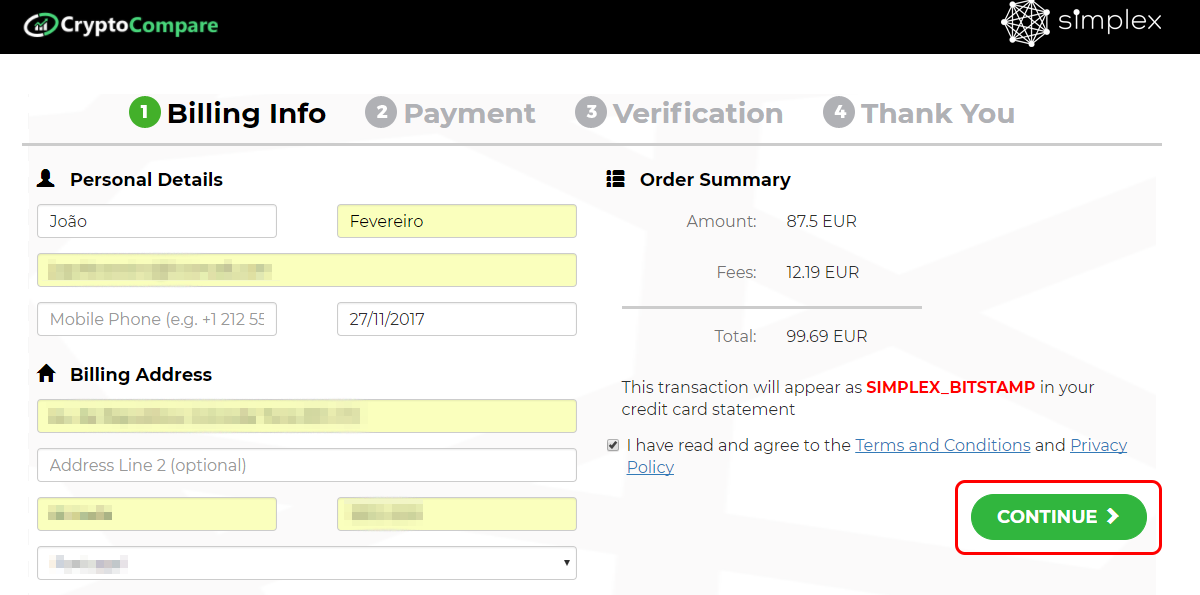This screenshot has height=595, width=1200.
Task: Select step 1 green circle icon
Action: (144, 112)
